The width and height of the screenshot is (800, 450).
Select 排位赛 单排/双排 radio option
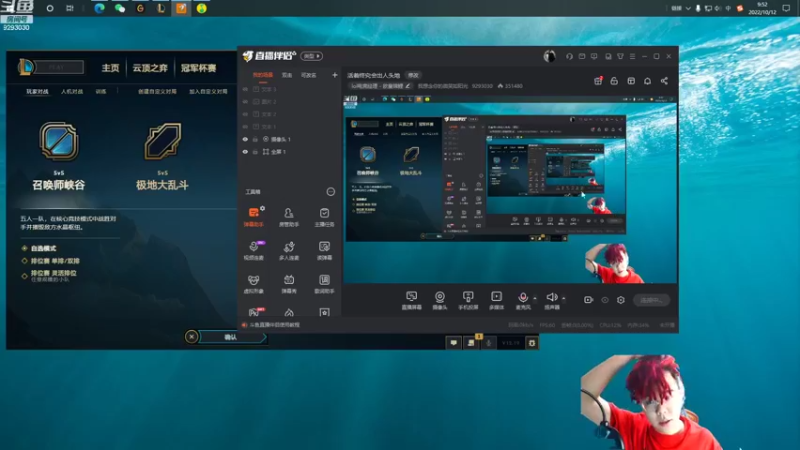[50, 261]
